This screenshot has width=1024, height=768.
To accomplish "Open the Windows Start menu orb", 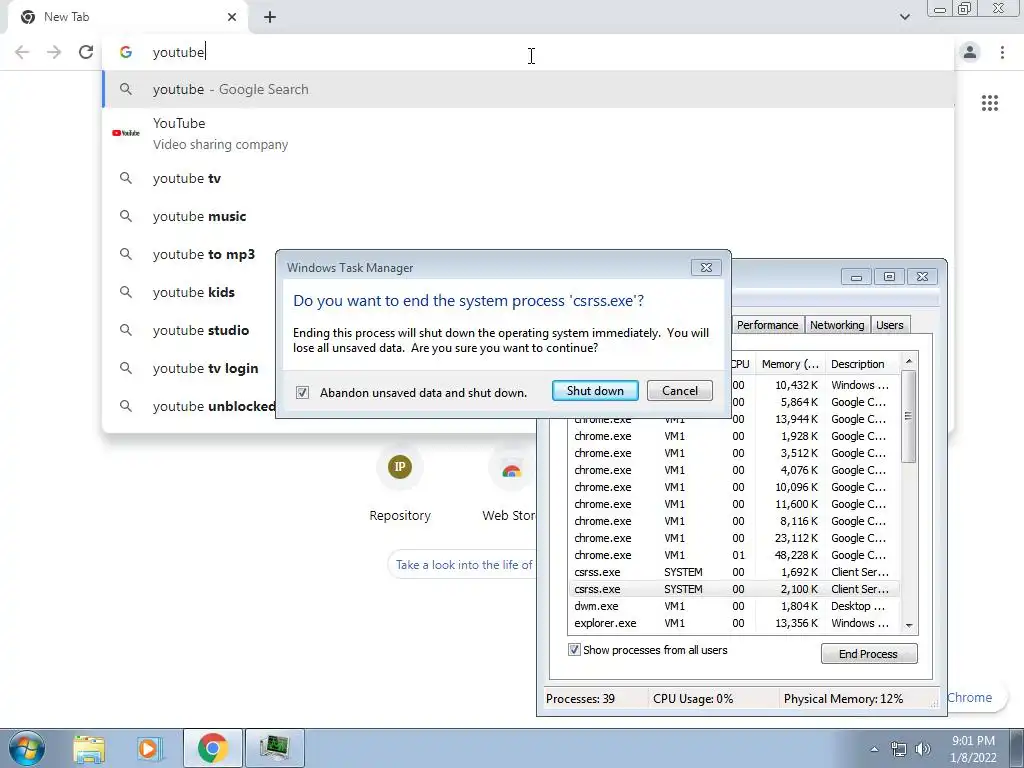I will (x=26, y=748).
